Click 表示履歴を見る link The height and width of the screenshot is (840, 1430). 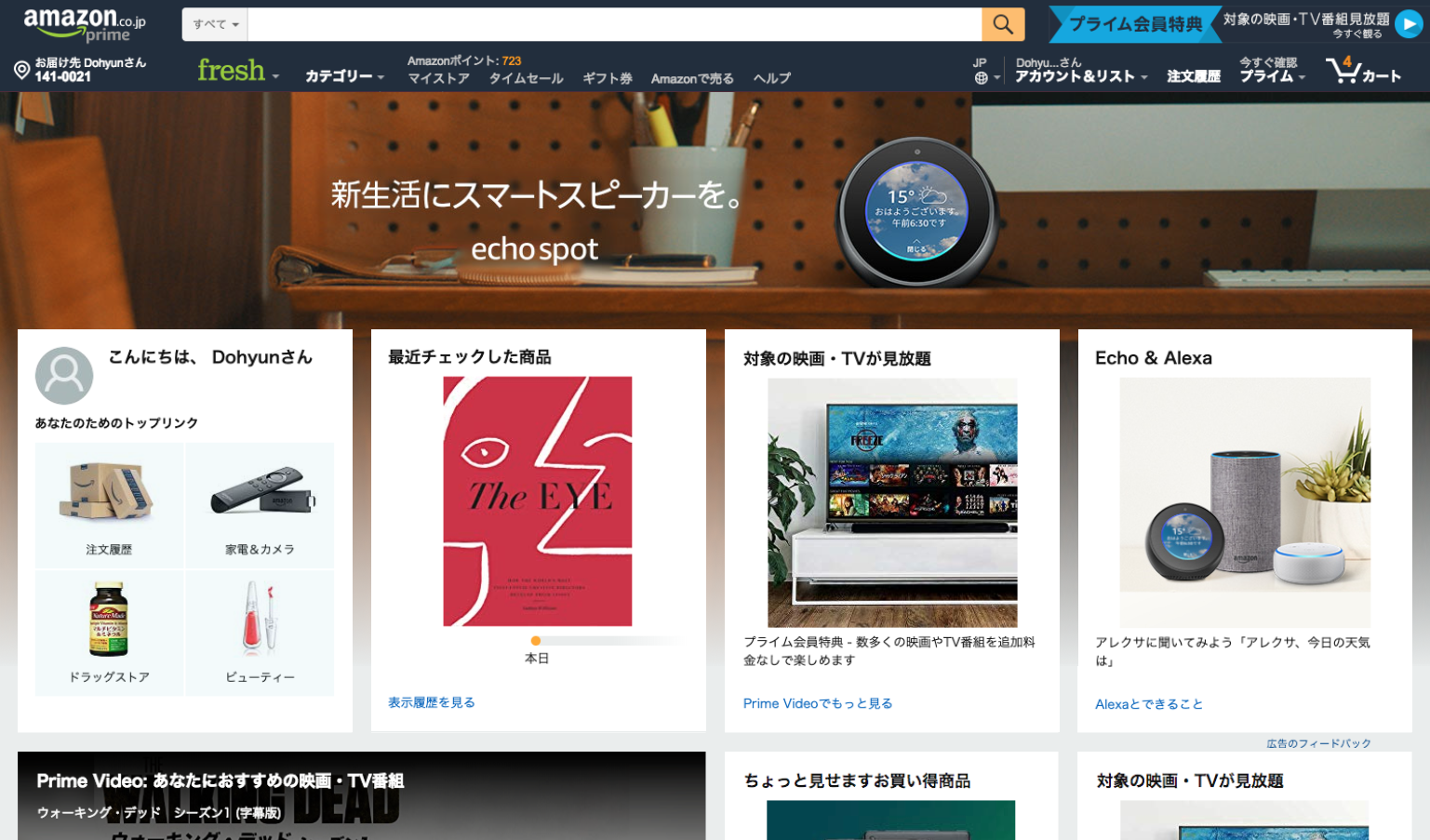(x=432, y=702)
